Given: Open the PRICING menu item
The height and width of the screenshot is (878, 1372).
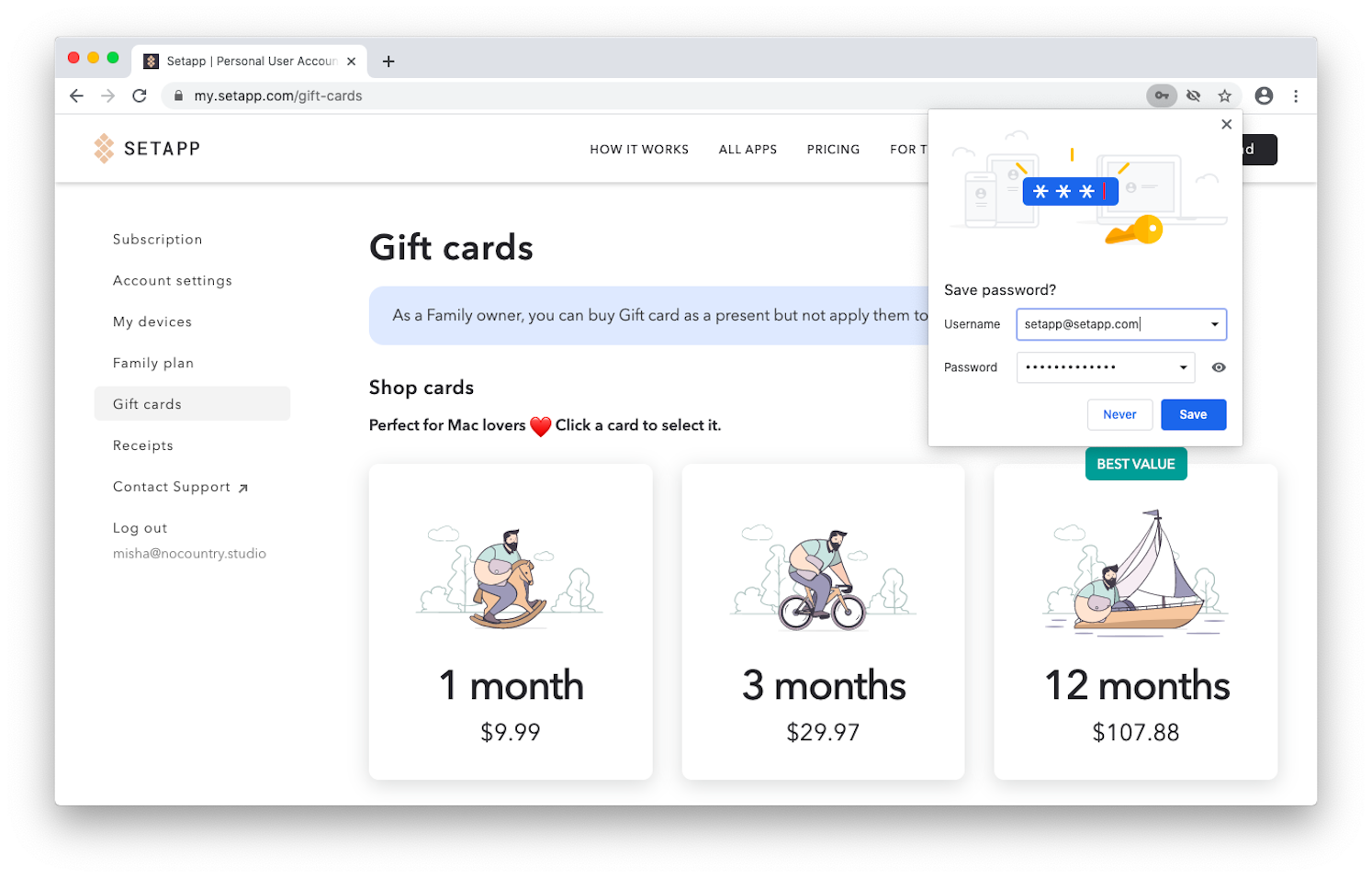Looking at the screenshot, I should pos(833,150).
